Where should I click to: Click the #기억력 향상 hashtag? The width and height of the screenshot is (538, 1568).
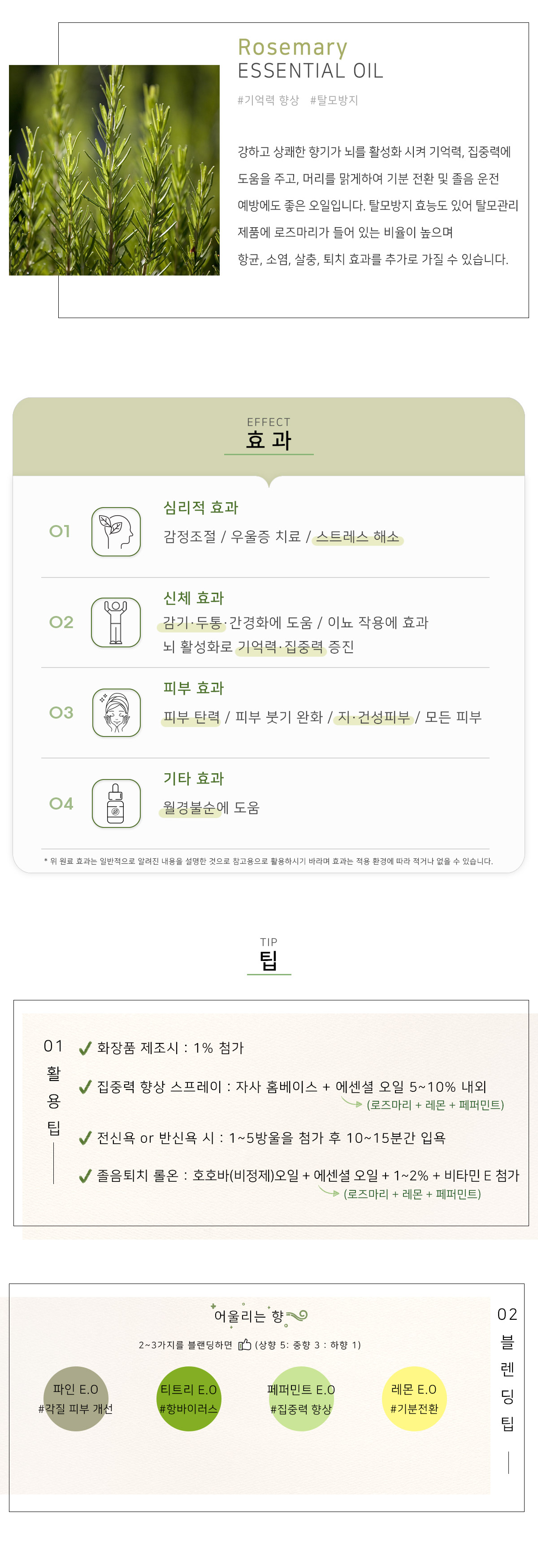pyautogui.click(x=268, y=100)
